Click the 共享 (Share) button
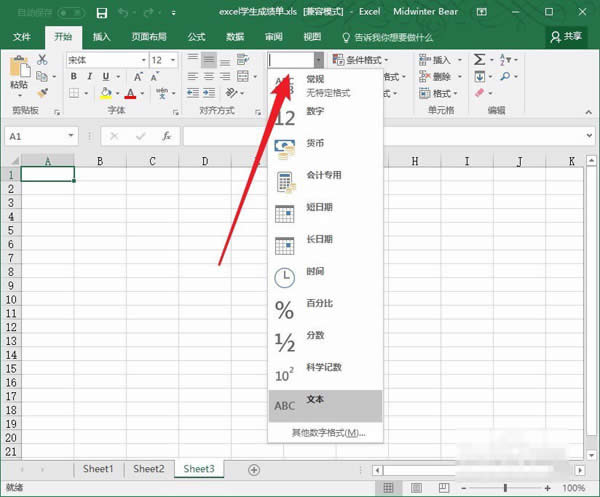The image size is (600, 497). click(566, 35)
